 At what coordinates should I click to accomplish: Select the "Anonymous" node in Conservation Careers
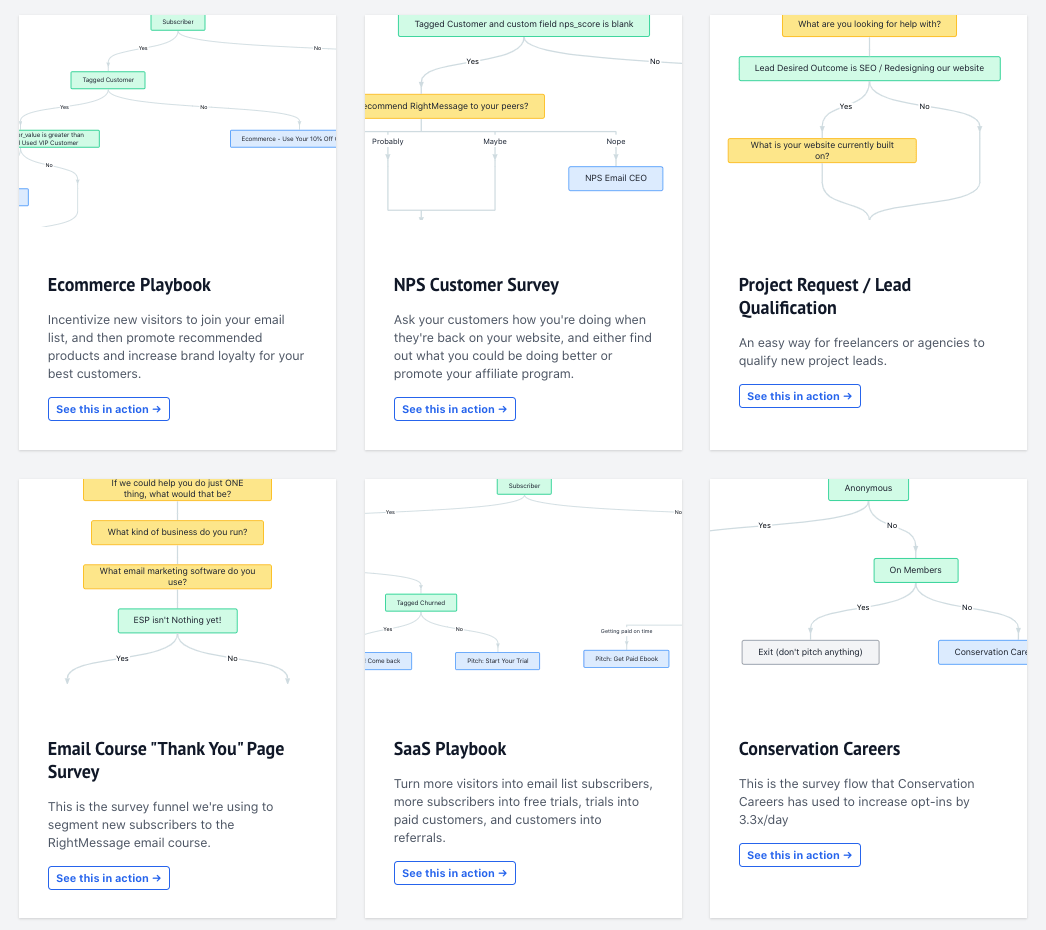867,488
